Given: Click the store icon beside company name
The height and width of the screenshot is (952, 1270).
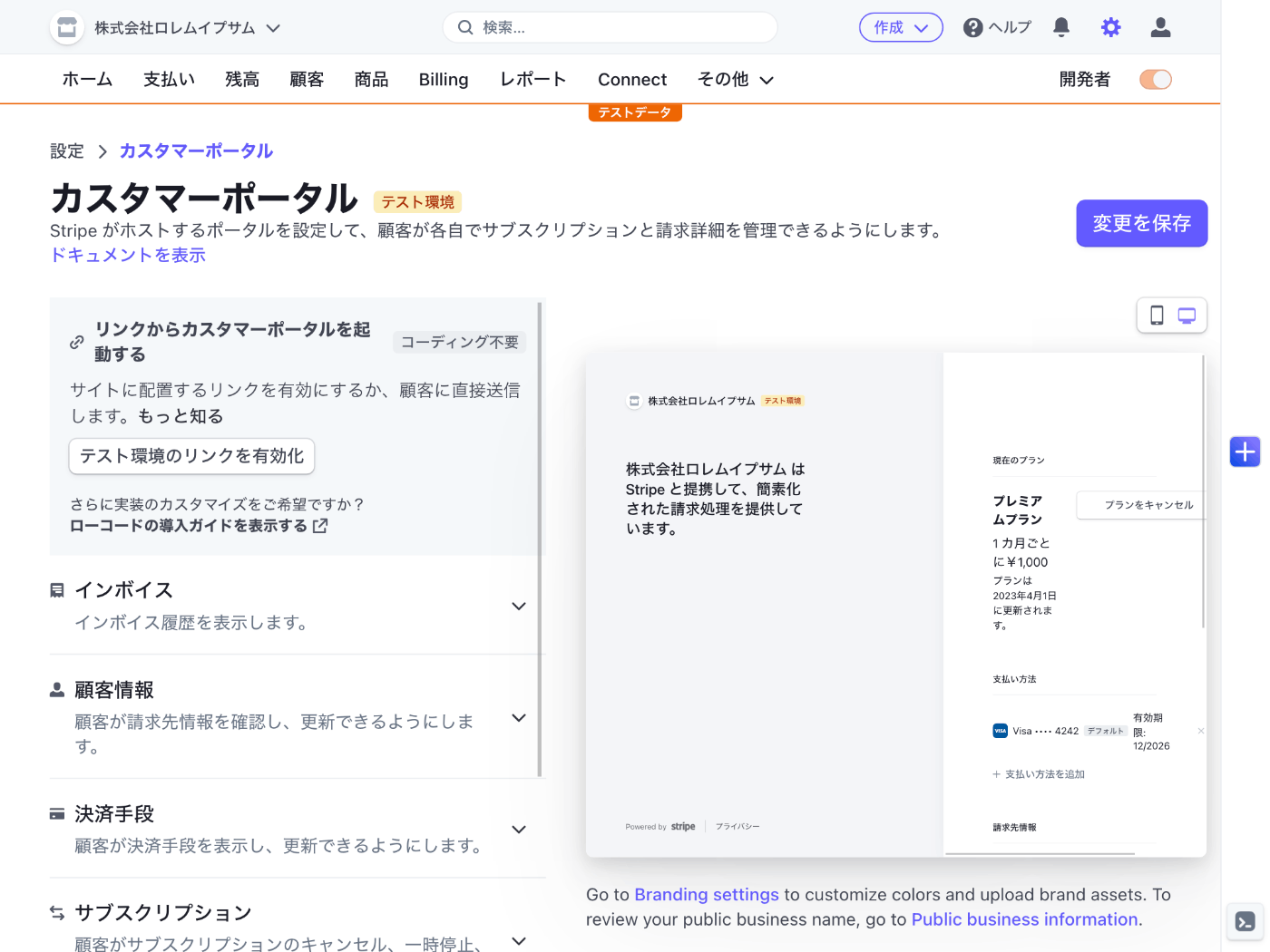Looking at the screenshot, I should (67, 27).
